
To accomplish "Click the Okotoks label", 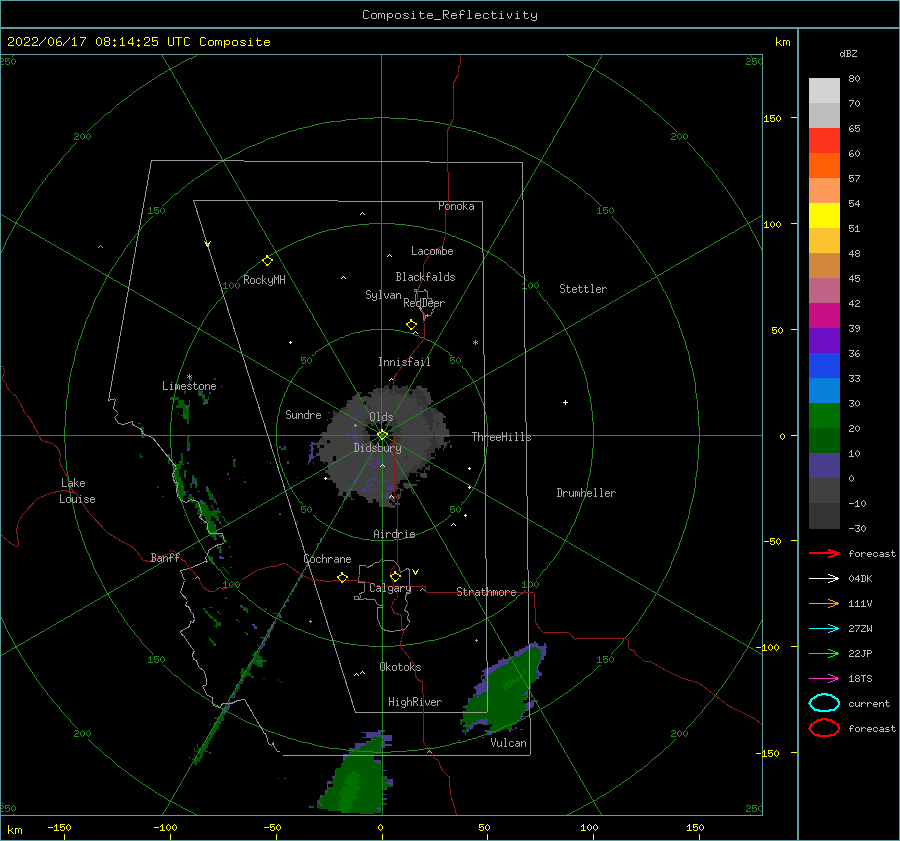I will 400,667.
